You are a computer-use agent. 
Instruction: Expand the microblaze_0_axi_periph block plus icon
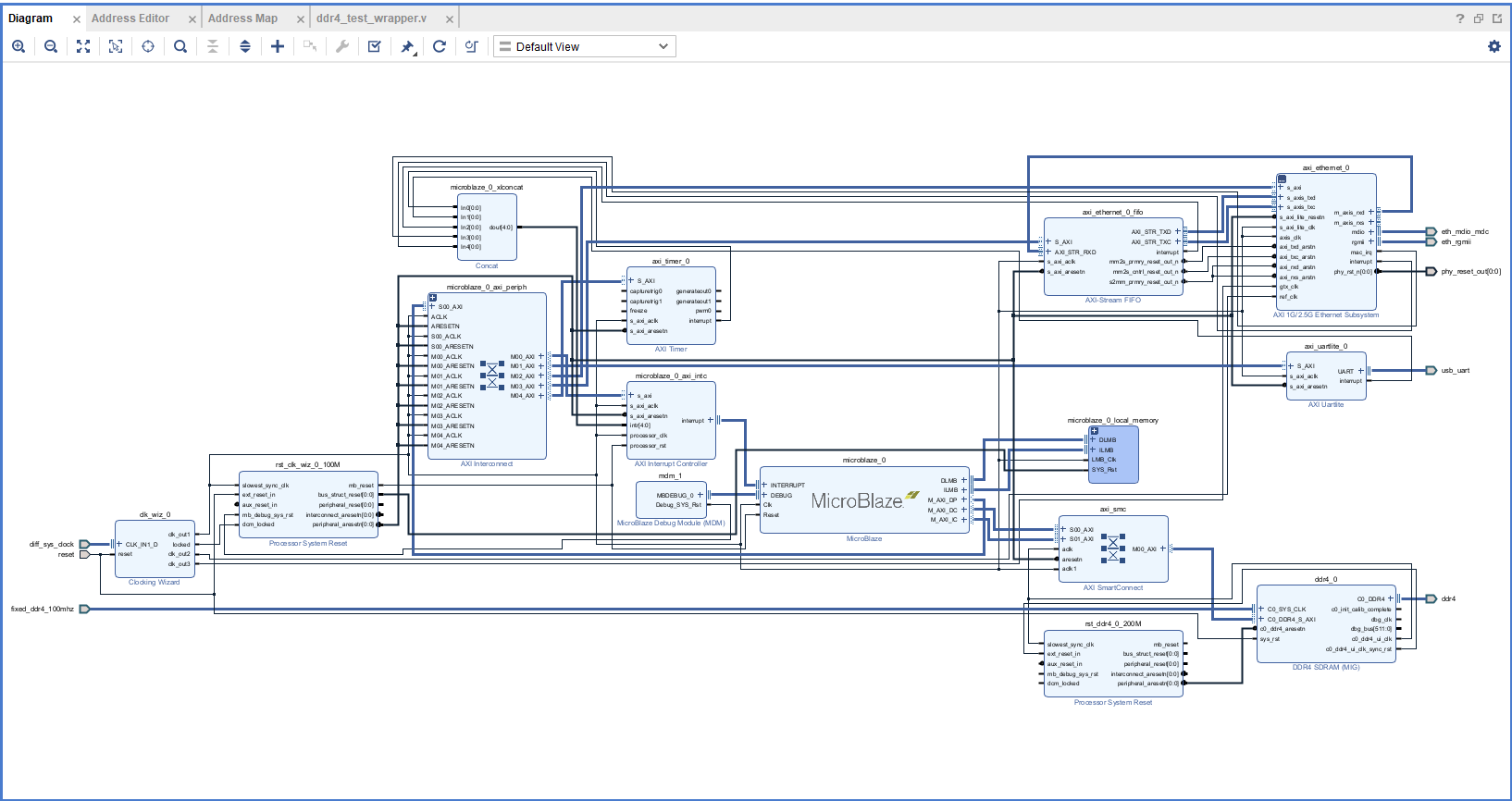coord(432,298)
